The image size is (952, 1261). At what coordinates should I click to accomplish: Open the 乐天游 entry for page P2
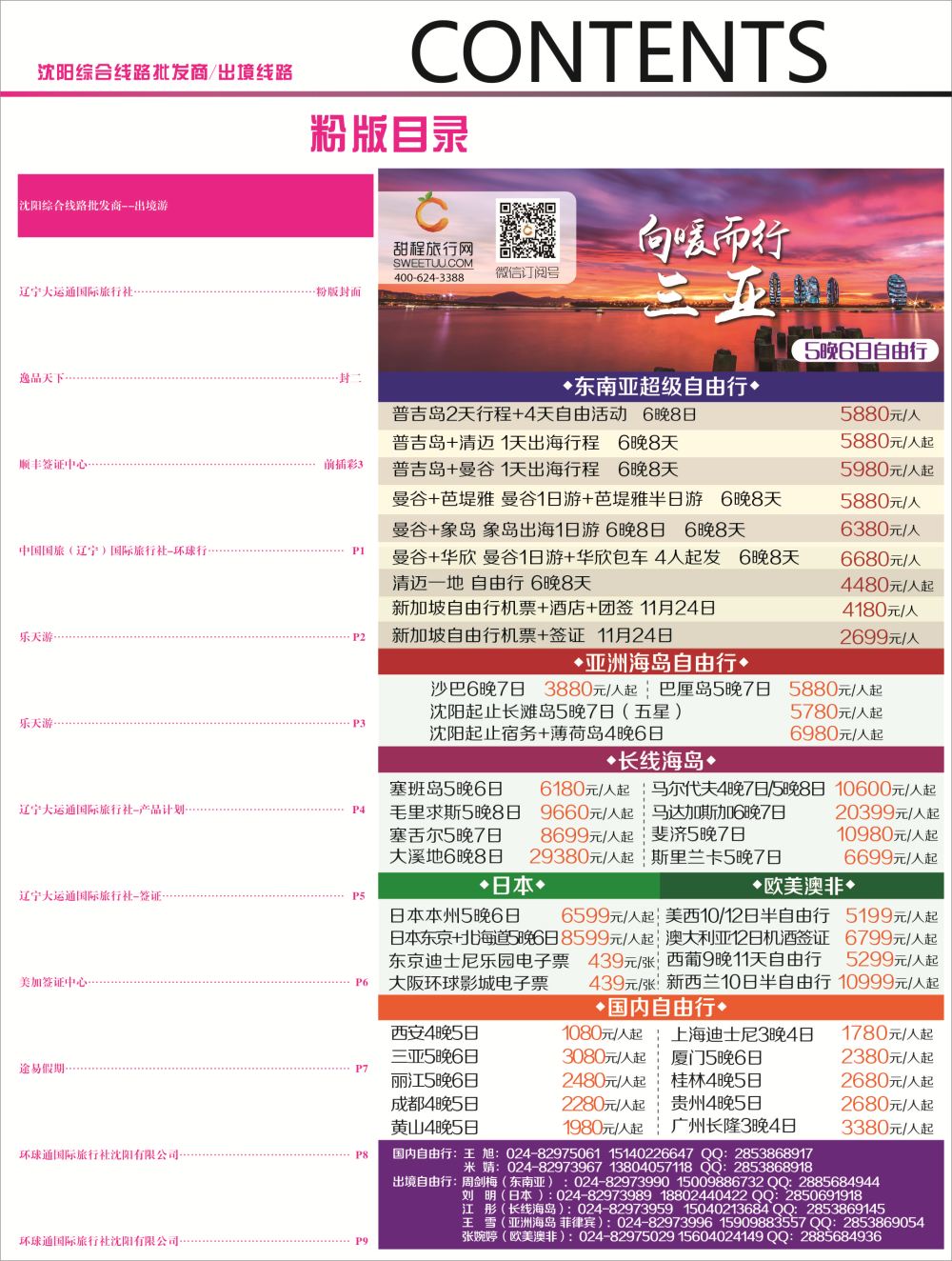[191, 636]
